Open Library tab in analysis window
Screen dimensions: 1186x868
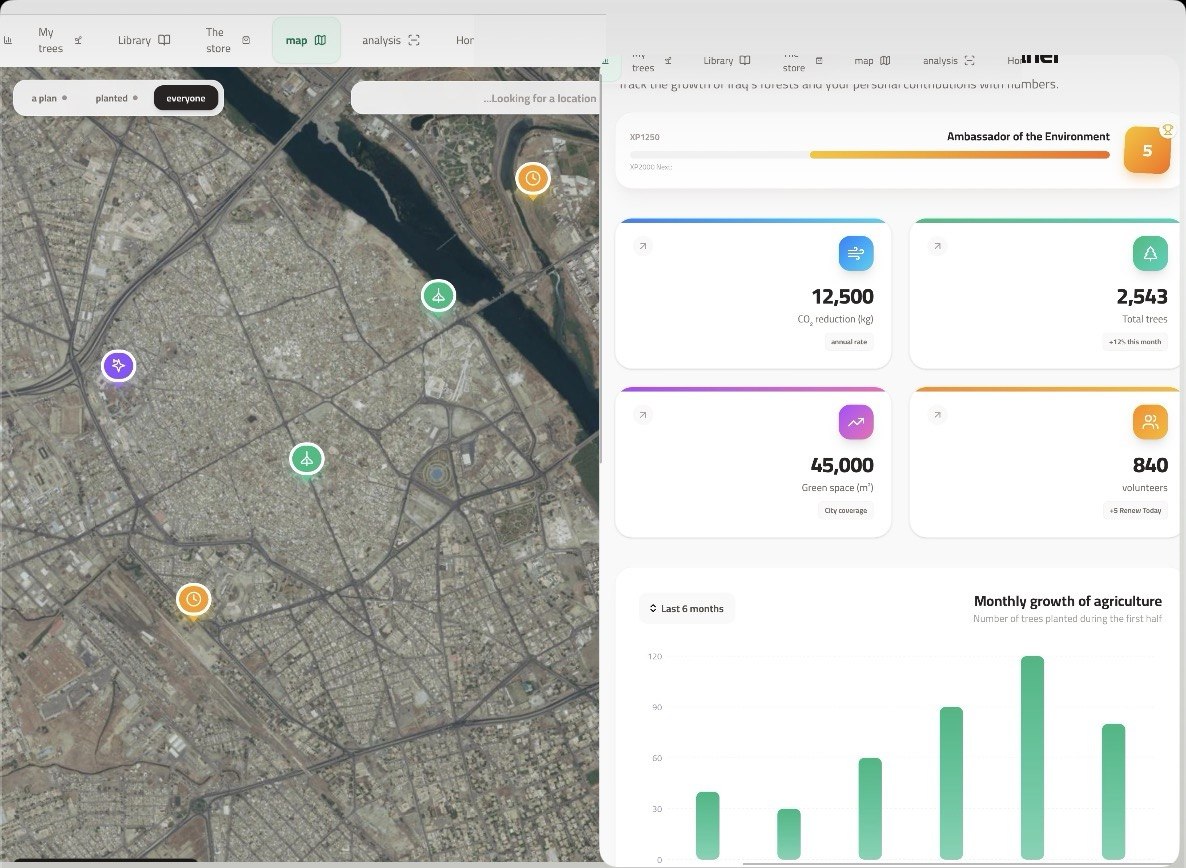click(726, 60)
